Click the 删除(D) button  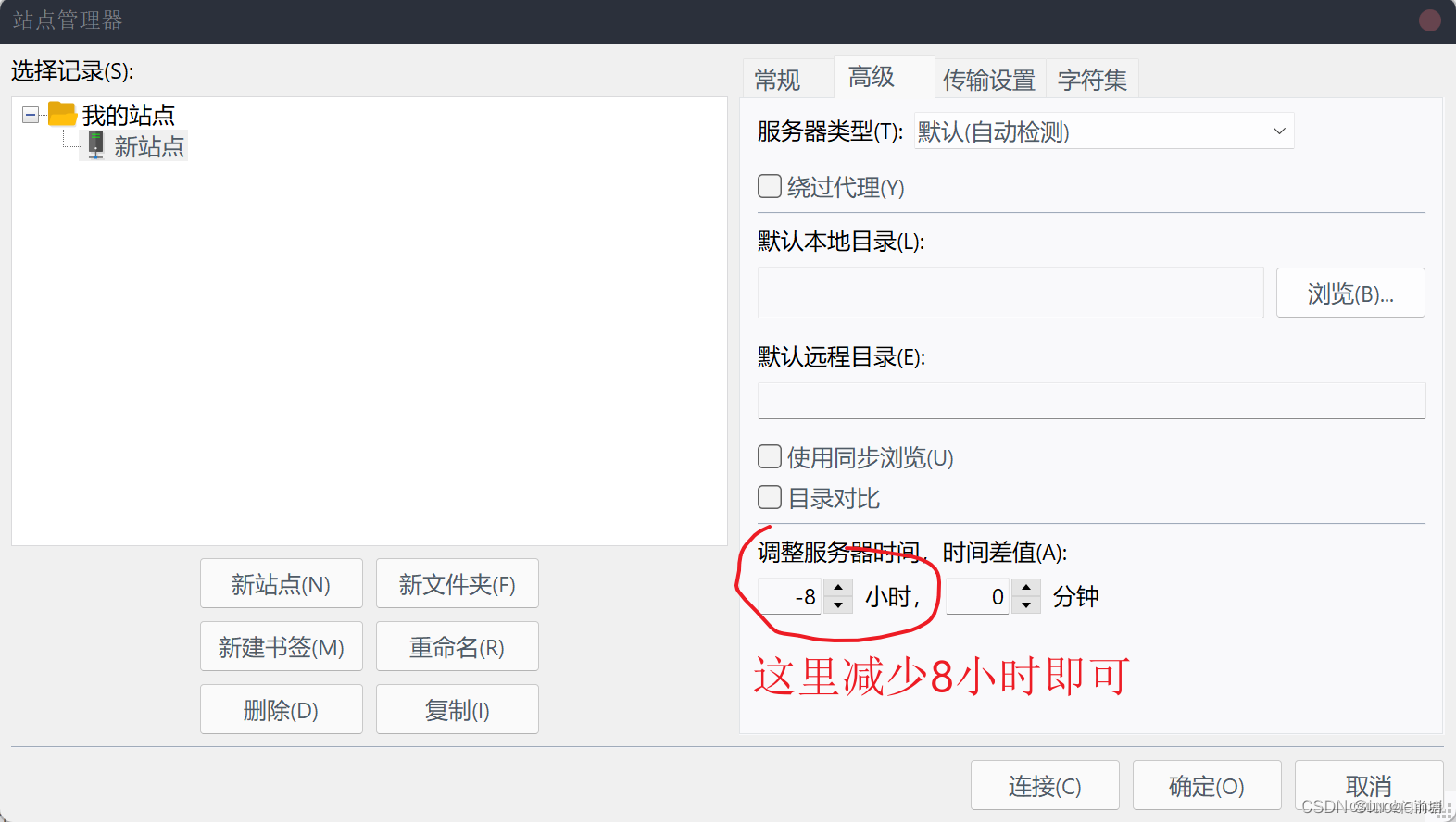[282, 710]
